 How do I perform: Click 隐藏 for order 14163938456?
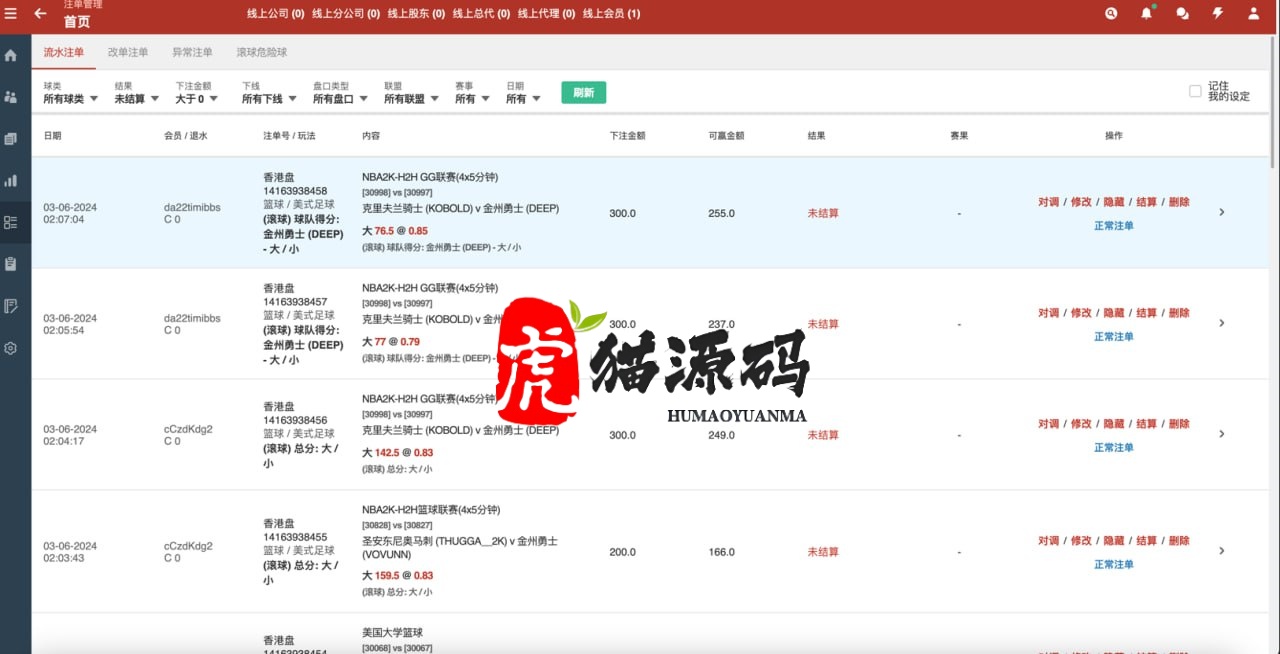click(1114, 424)
